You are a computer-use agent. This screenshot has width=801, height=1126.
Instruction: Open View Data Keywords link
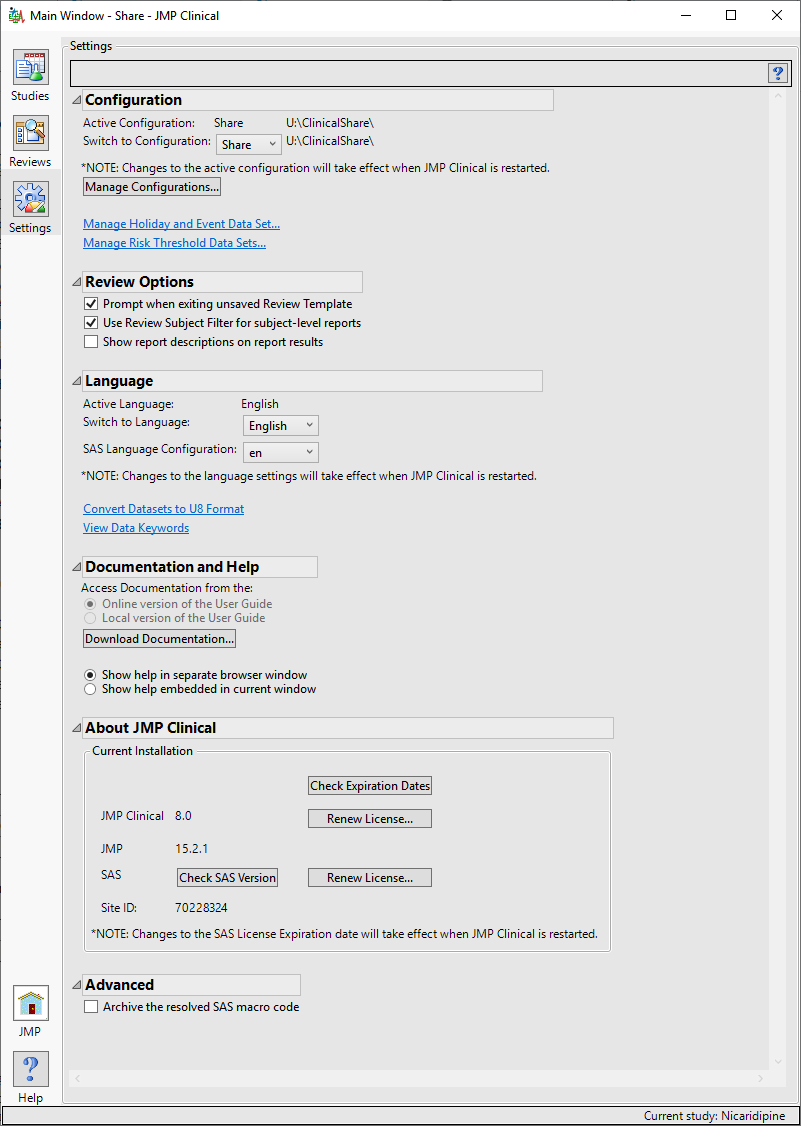pyautogui.click(x=136, y=528)
